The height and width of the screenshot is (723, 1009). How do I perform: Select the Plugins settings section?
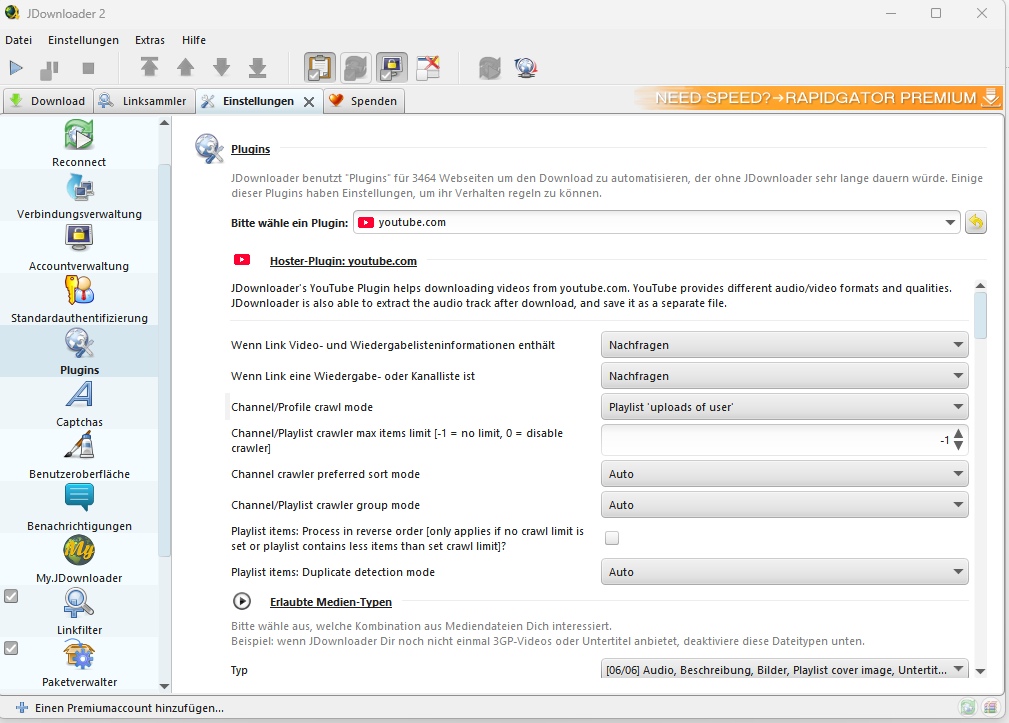point(79,351)
